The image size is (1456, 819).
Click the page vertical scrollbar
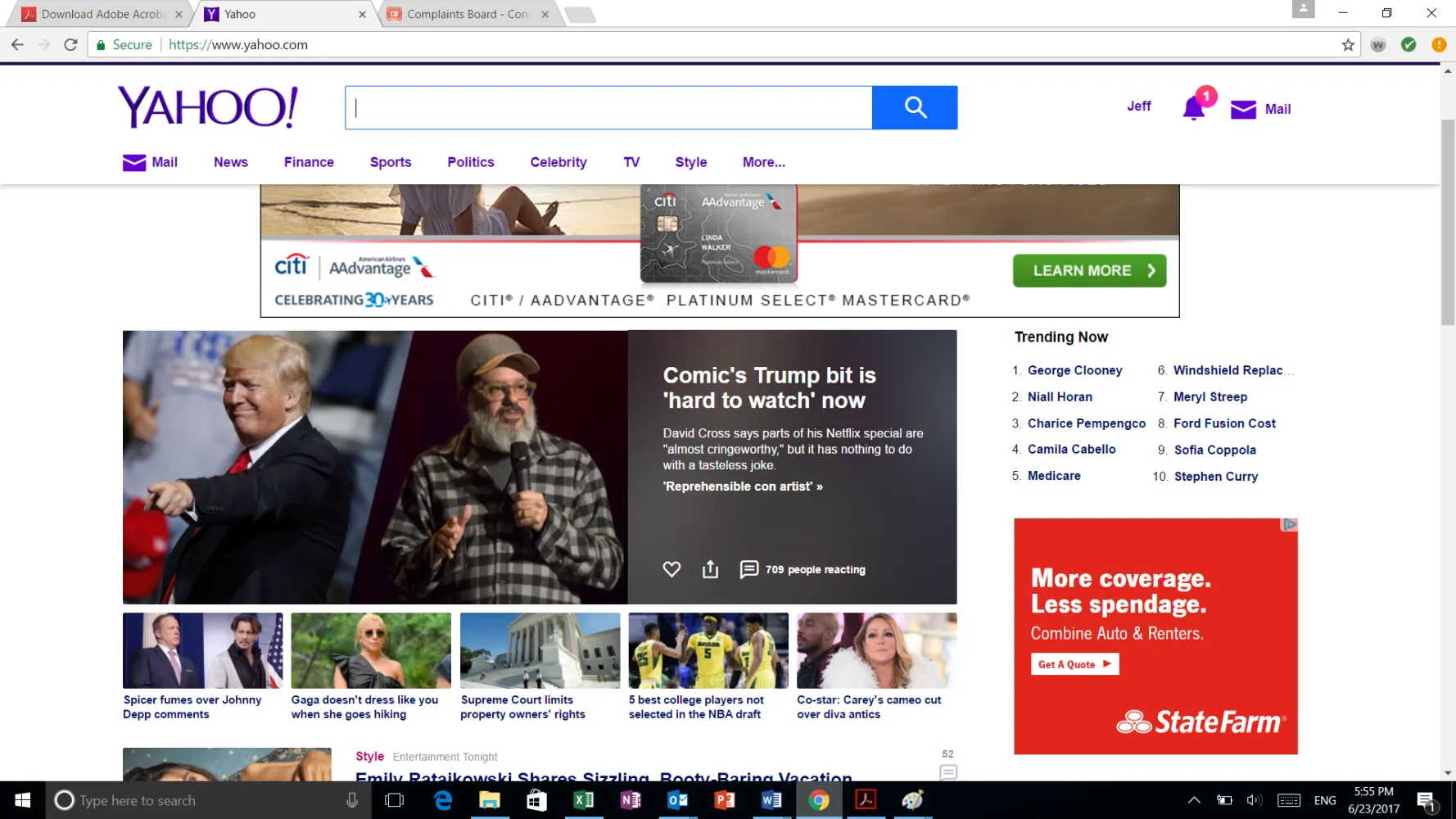coord(1448,221)
